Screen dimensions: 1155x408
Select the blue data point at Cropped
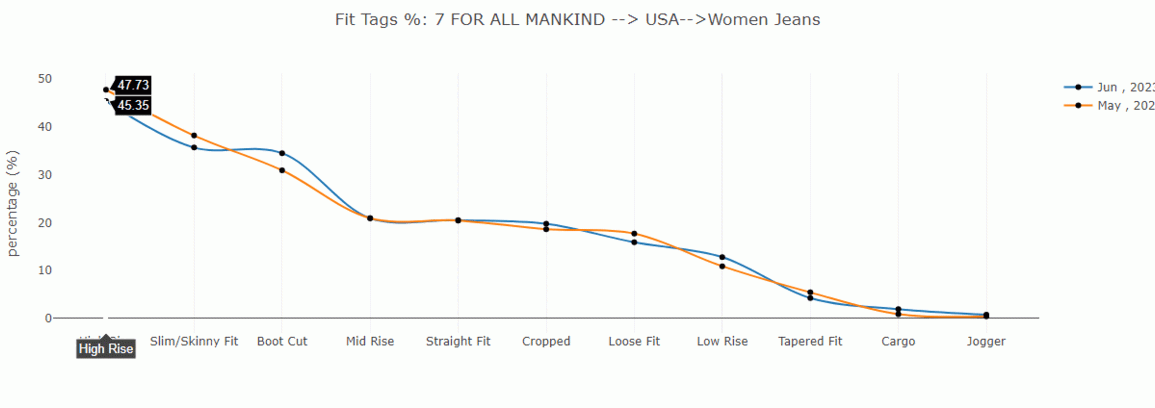point(546,223)
